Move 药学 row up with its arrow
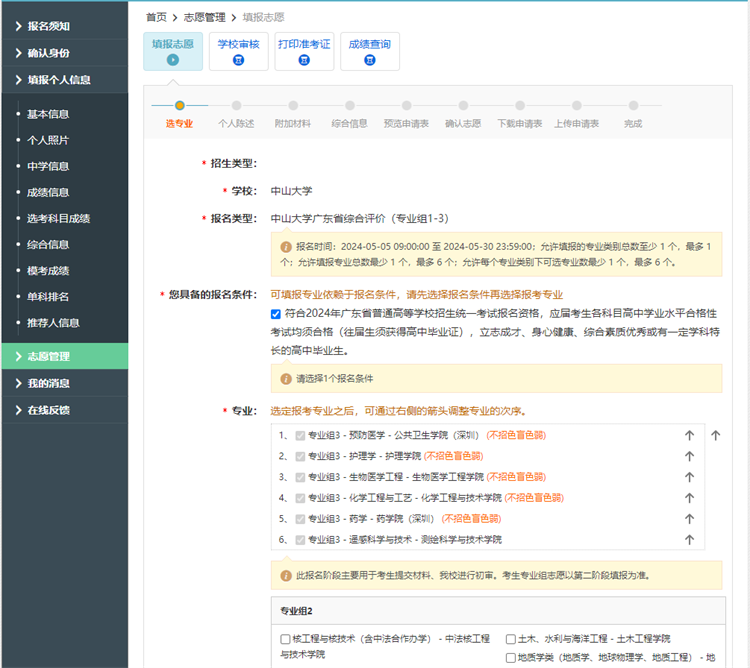750x668 pixels. pos(689,519)
